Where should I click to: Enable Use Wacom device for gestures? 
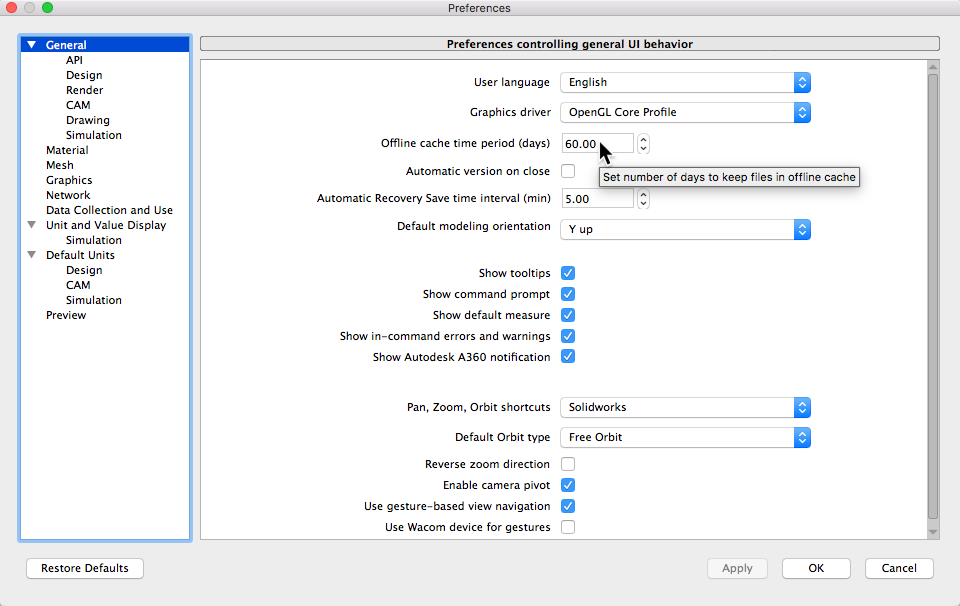pyautogui.click(x=568, y=527)
